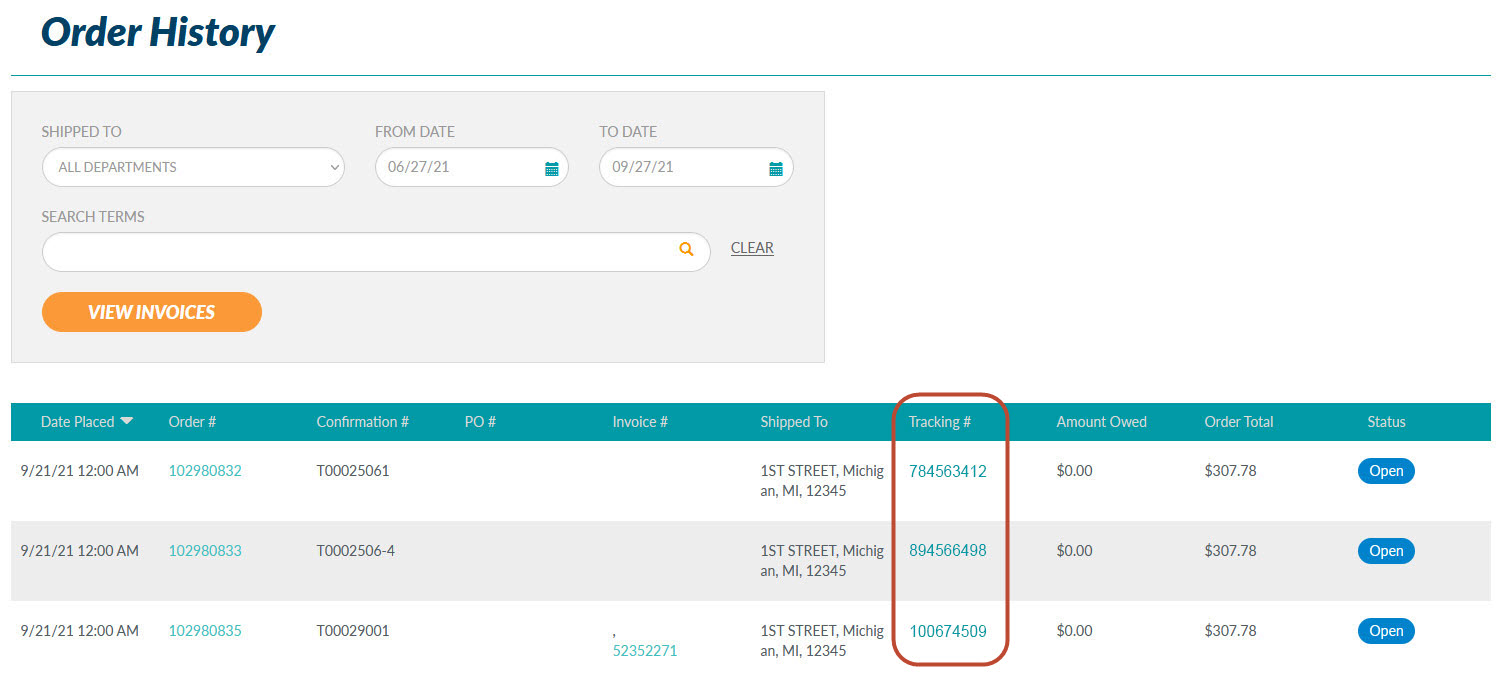Click the Confirmation # column header

pyautogui.click(x=363, y=422)
